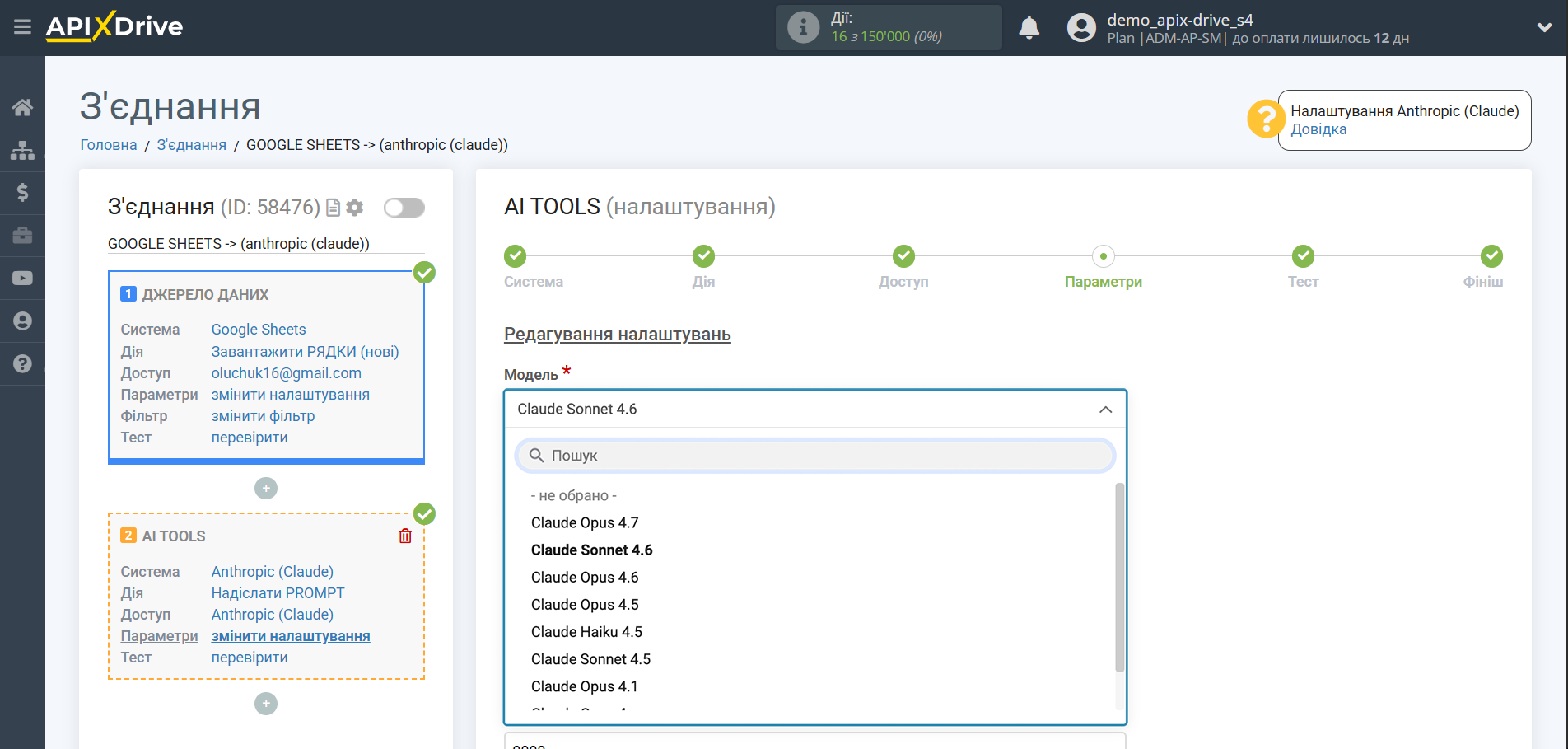The height and width of the screenshot is (749, 1568).
Task: Go to Home from the sidebar
Action: (22, 107)
